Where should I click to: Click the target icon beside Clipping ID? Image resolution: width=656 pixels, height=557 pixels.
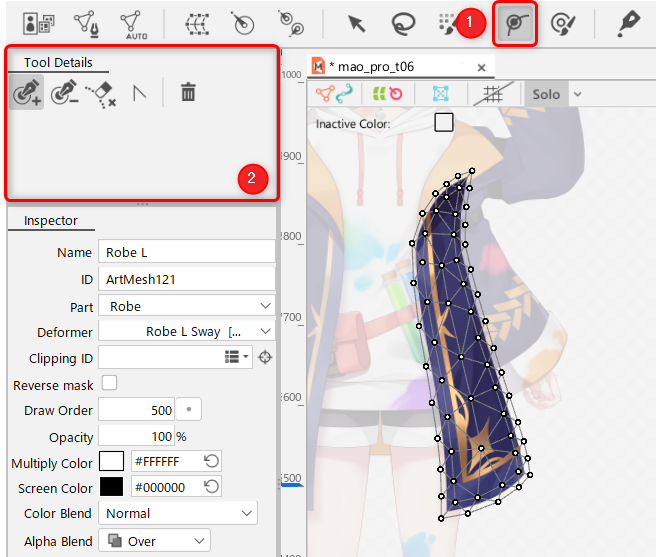(x=266, y=357)
